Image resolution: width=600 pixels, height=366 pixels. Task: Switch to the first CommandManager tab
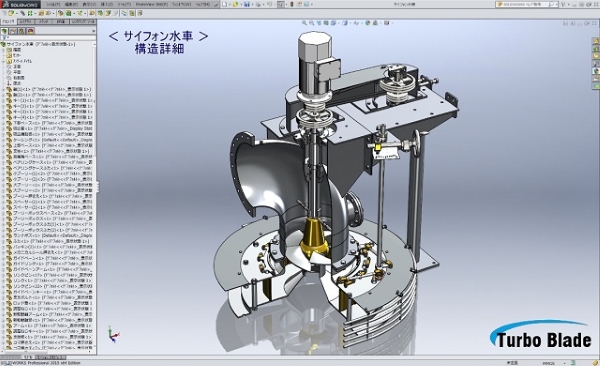click(x=8, y=22)
